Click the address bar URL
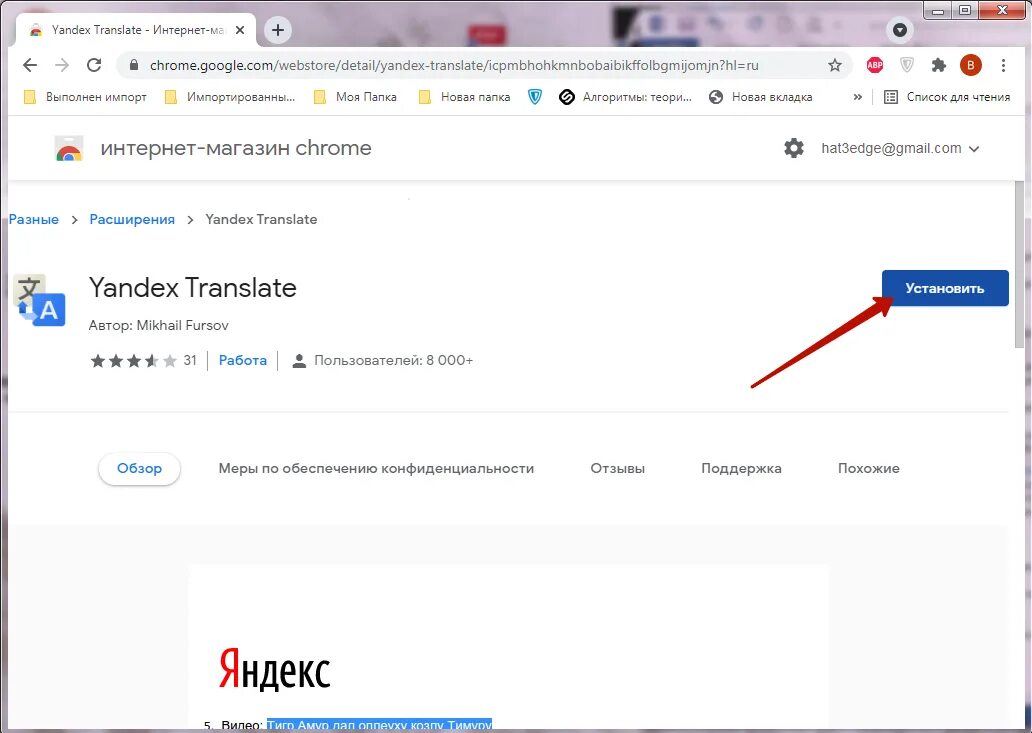The width and height of the screenshot is (1032, 733). coord(454,65)
